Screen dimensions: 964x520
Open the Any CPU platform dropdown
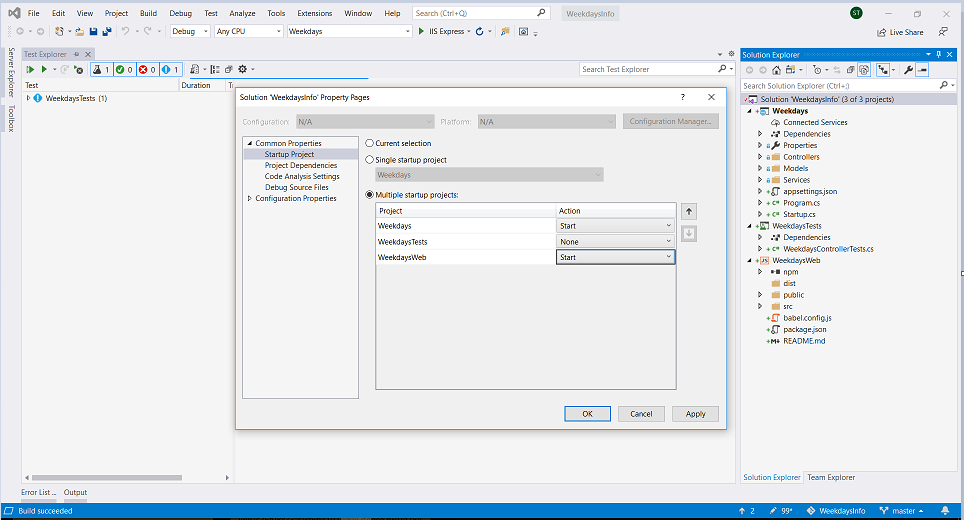point(248,31)
